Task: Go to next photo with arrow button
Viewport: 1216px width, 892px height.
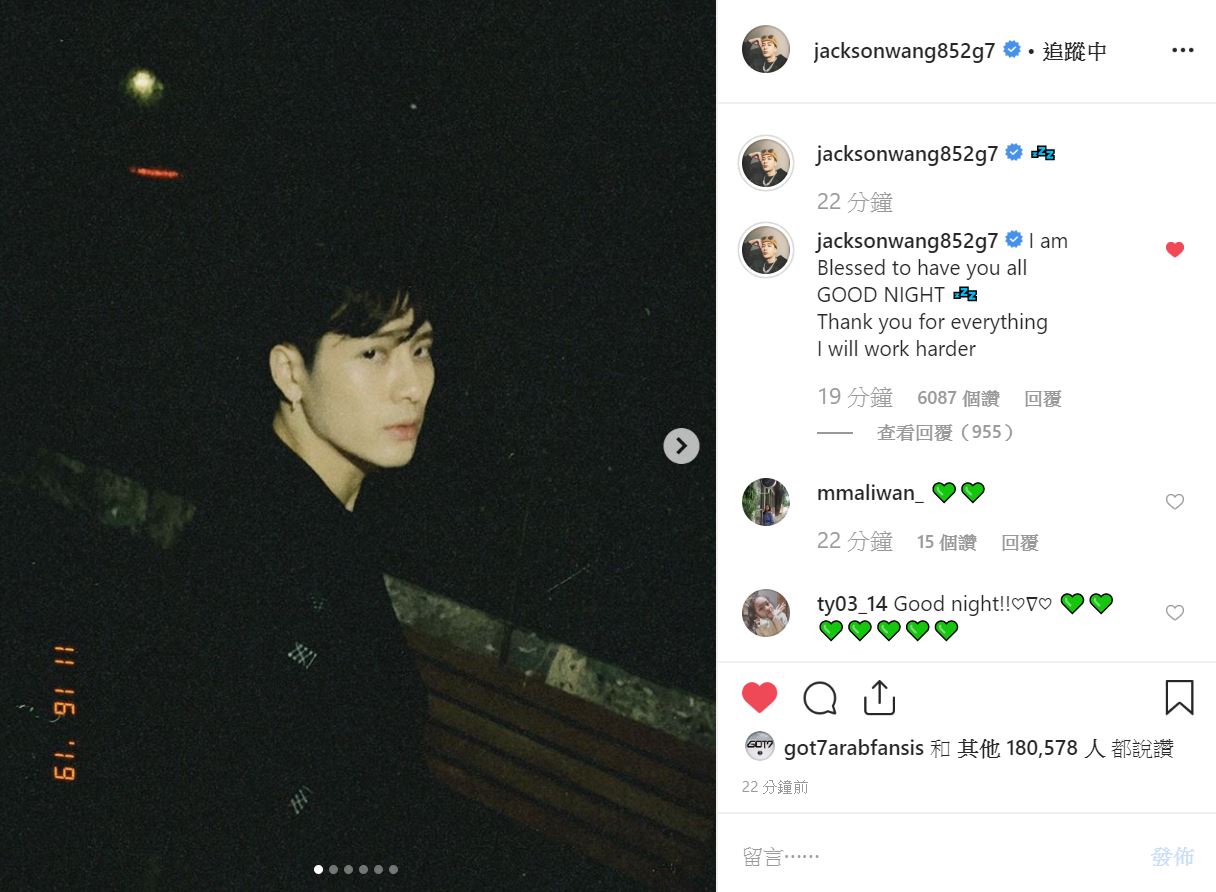Action: click(681, 446)
